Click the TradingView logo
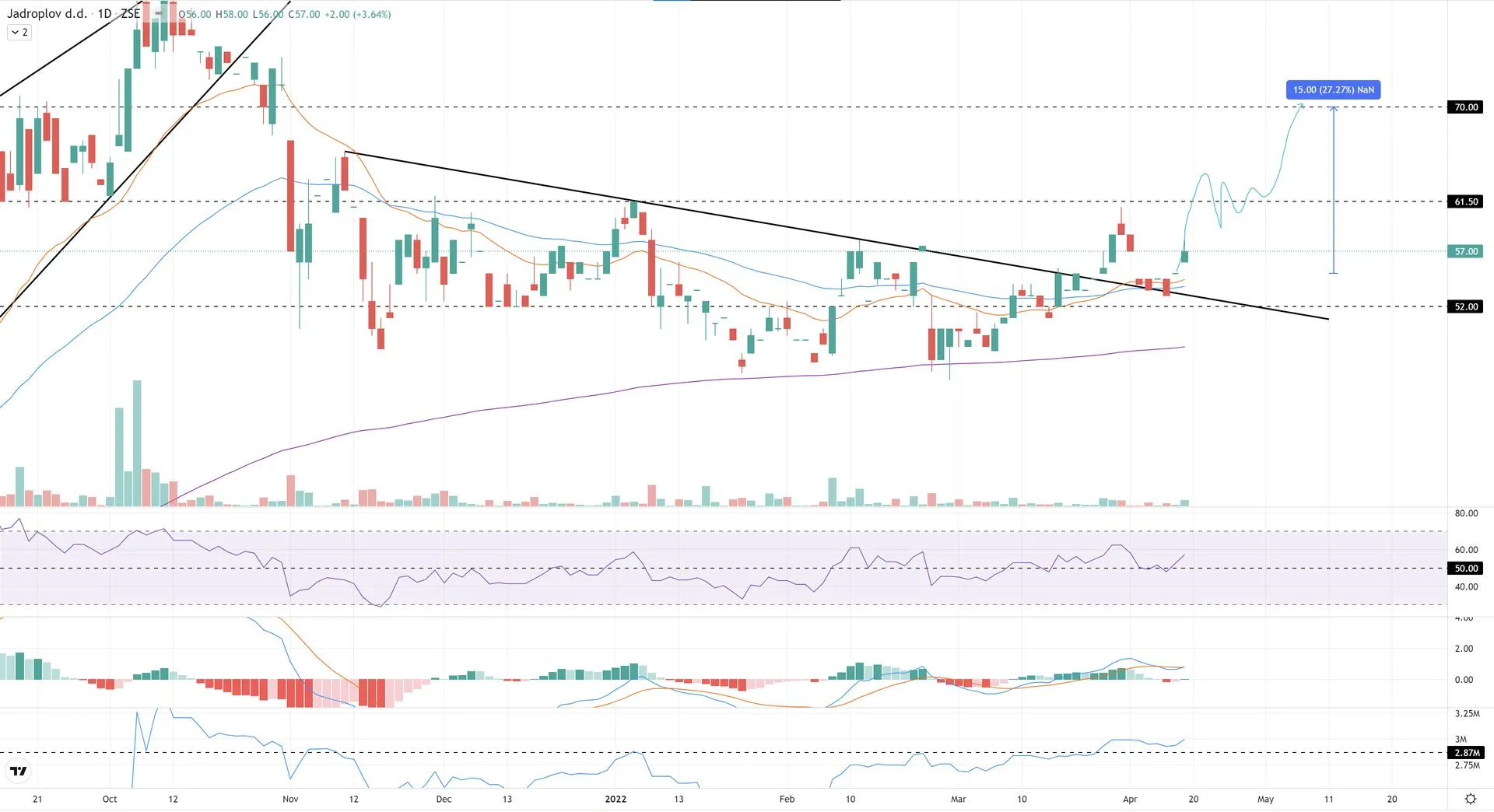Image resolution: width=1494 pixels, height=812 pixels. click(x=18, y=772)
